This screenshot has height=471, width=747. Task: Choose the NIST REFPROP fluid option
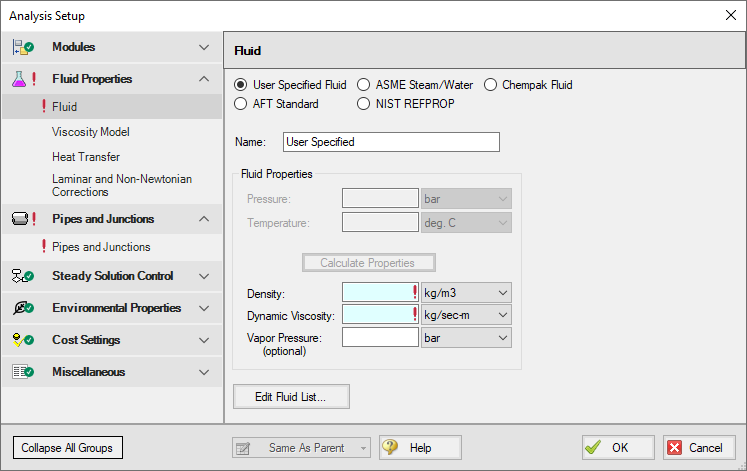click(364, 103)
